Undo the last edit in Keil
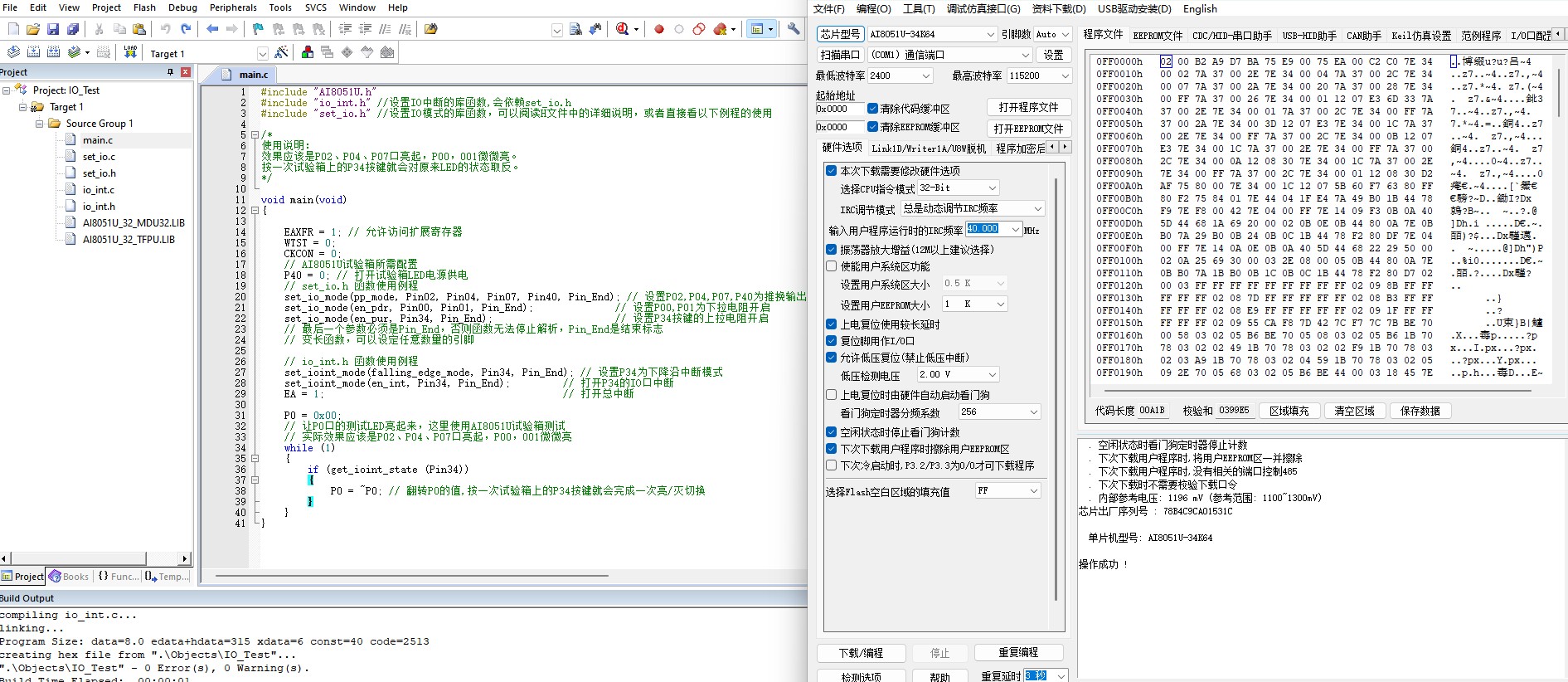 (166, 29)
